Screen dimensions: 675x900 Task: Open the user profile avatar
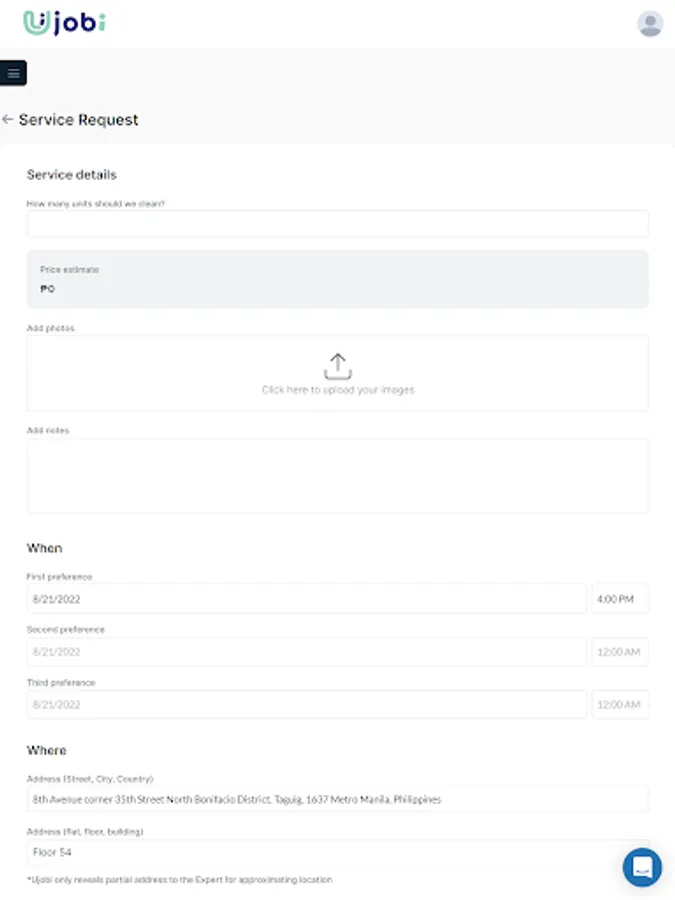click(650, 24)
